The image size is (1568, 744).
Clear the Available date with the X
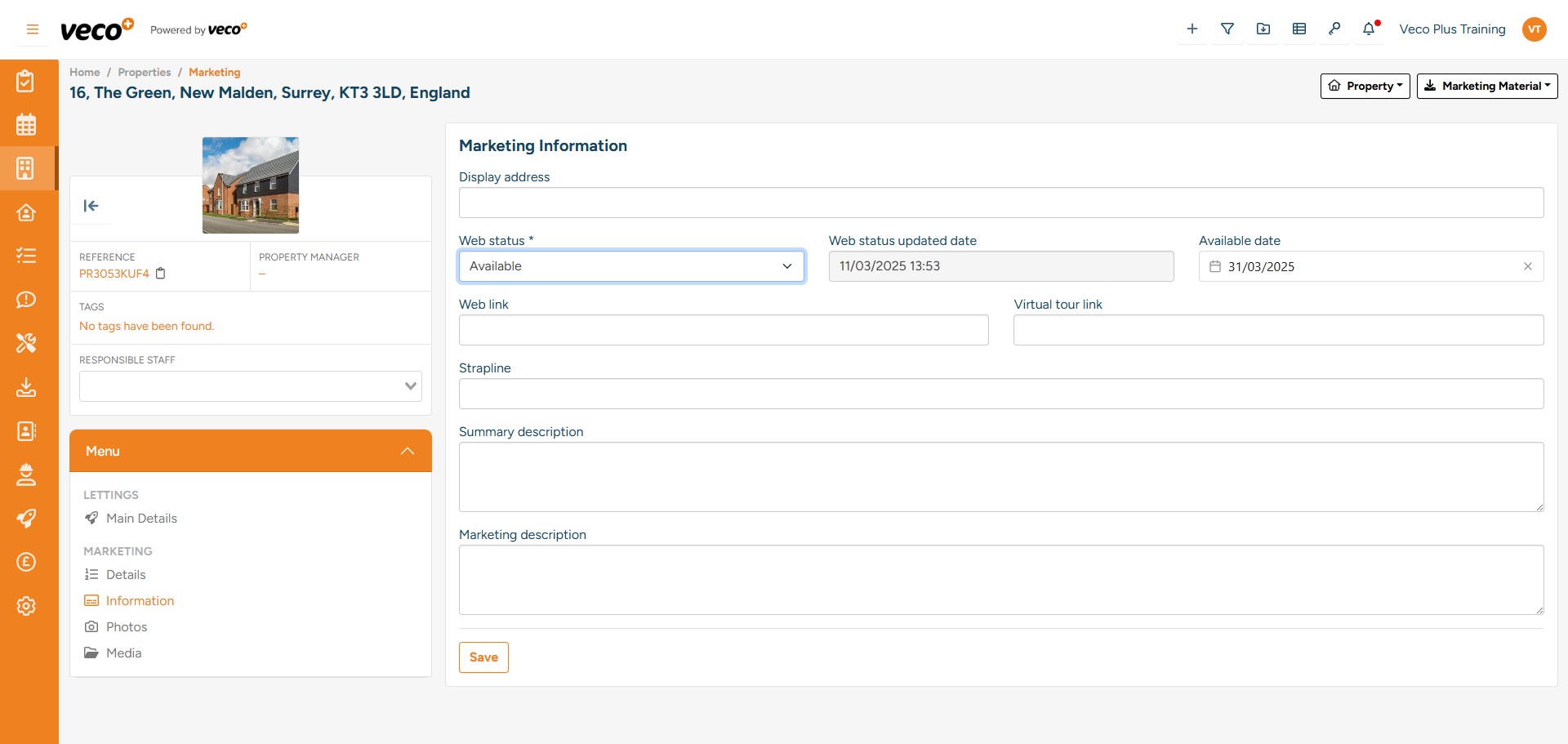(x=1528, y=266)
